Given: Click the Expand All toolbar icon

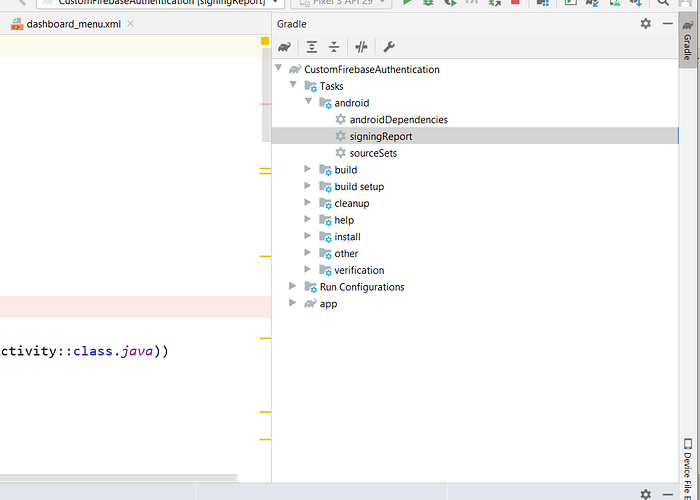Looking at the screenshot, I should tap(312, 47).
